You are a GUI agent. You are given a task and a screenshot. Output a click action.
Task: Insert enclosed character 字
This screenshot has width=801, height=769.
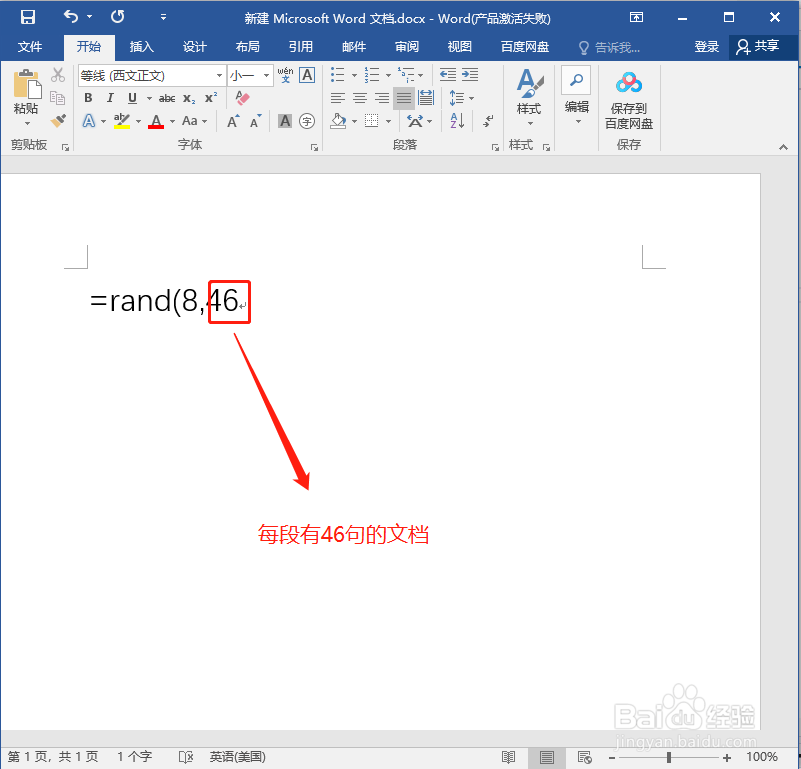point(307,121)
